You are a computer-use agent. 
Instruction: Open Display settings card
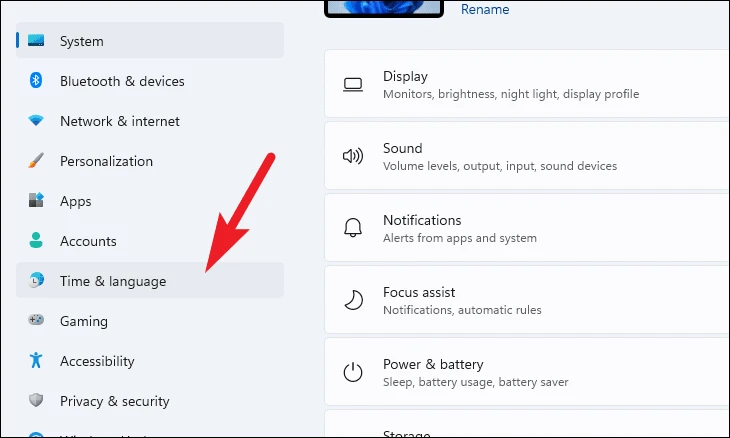pos(527,84)
